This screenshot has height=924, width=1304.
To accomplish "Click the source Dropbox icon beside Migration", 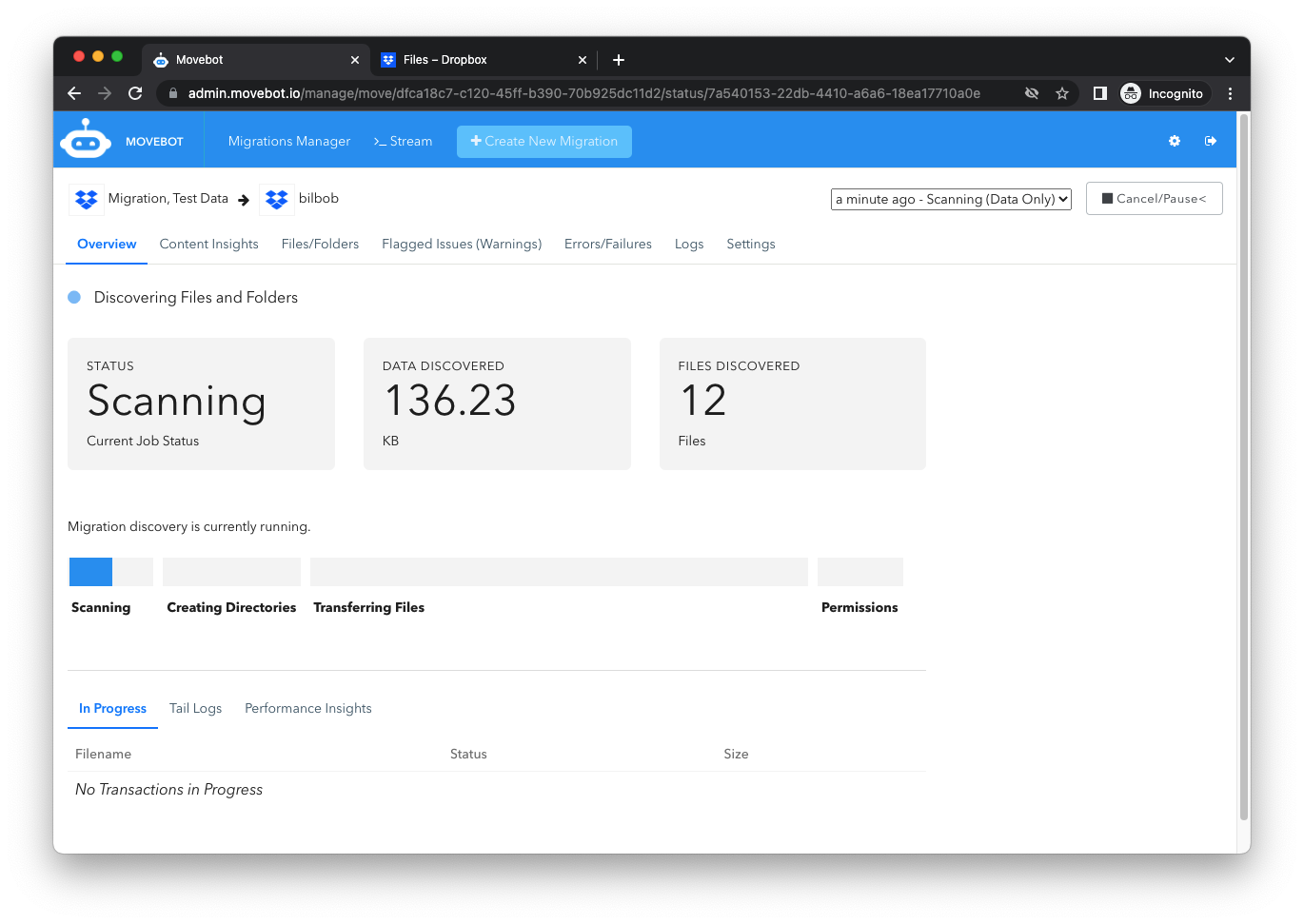I will [x=87, y=199].
